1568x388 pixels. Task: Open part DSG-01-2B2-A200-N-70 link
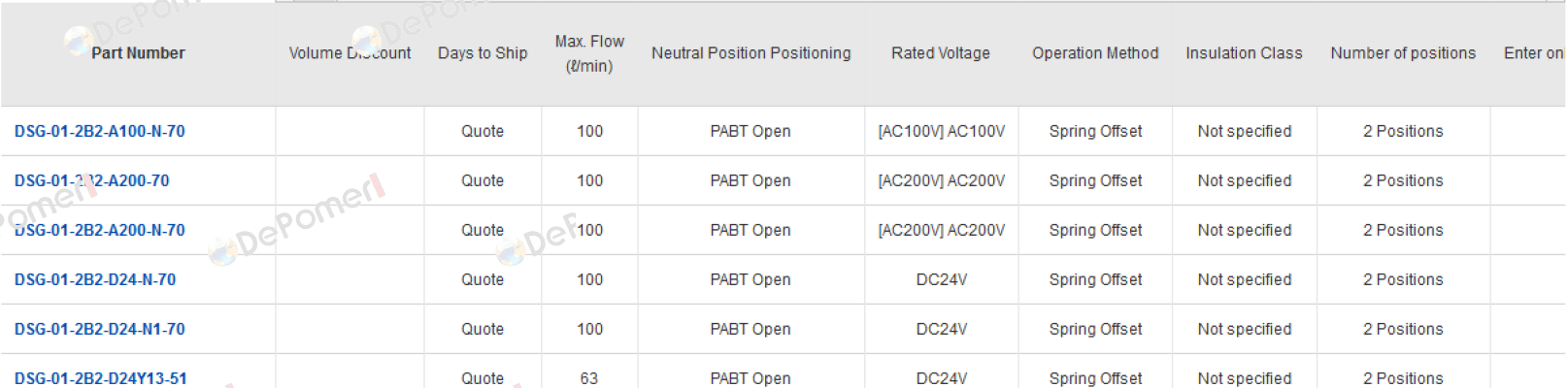[x=99, y=230]
